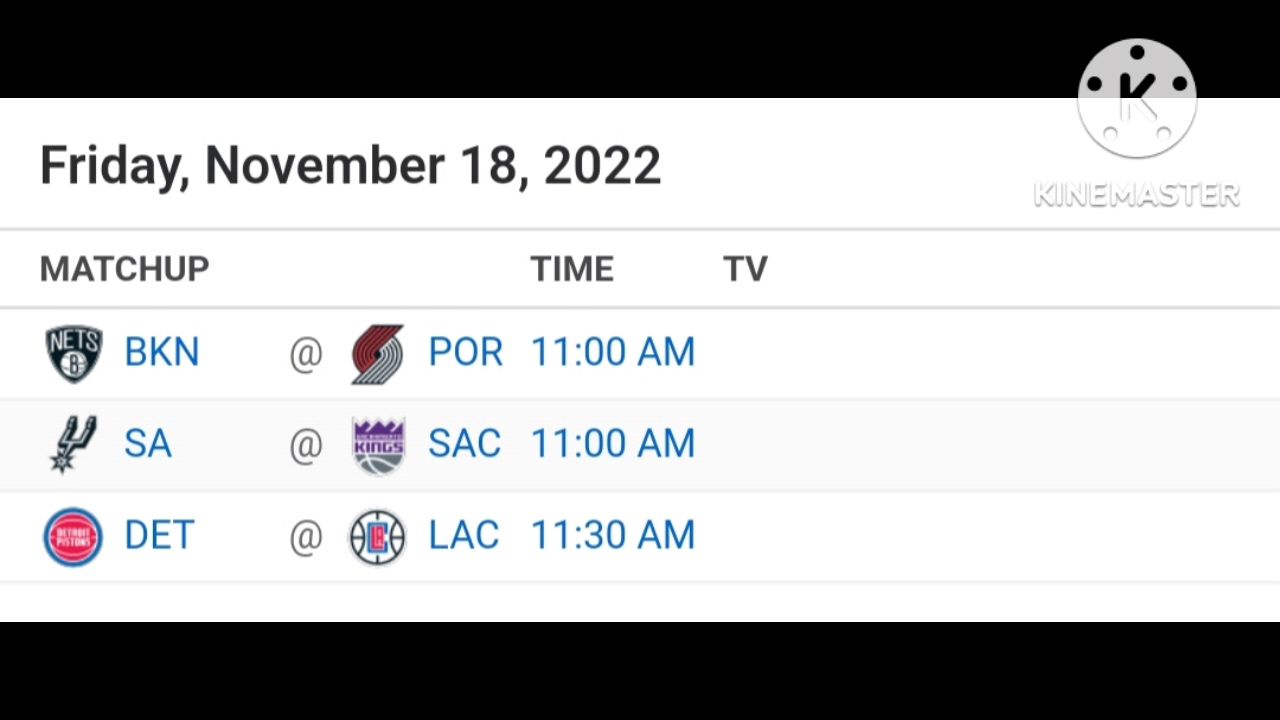The height and width of the screenshot is (720, 1280).
Task: Open the Pistons game 11:30 AM link
Action: pyautogui.click(x=612, y=536)
